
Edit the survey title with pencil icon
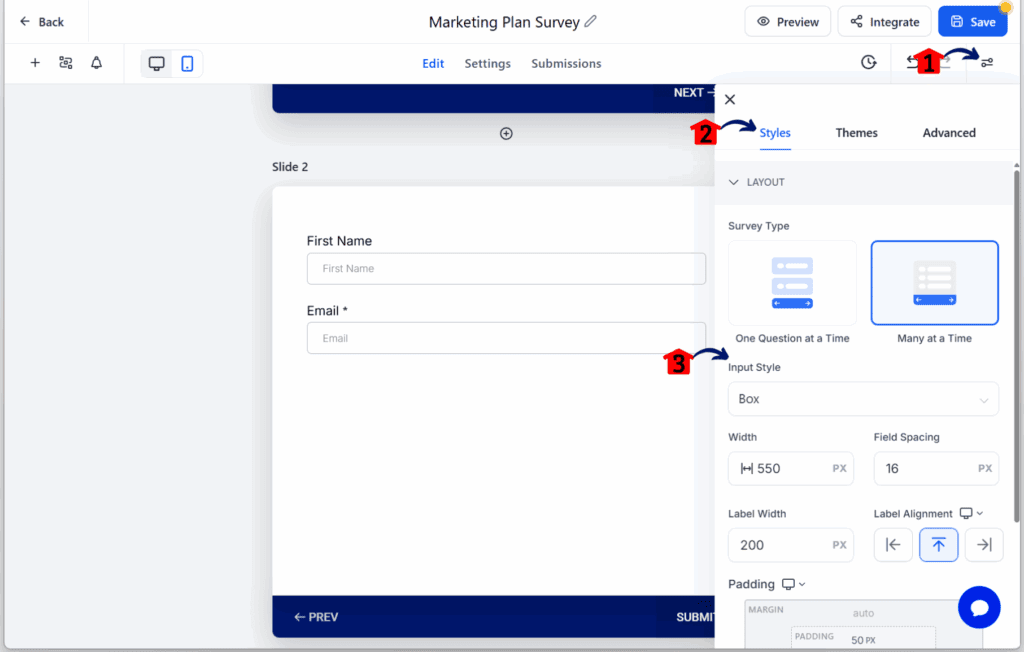point(590,21)
